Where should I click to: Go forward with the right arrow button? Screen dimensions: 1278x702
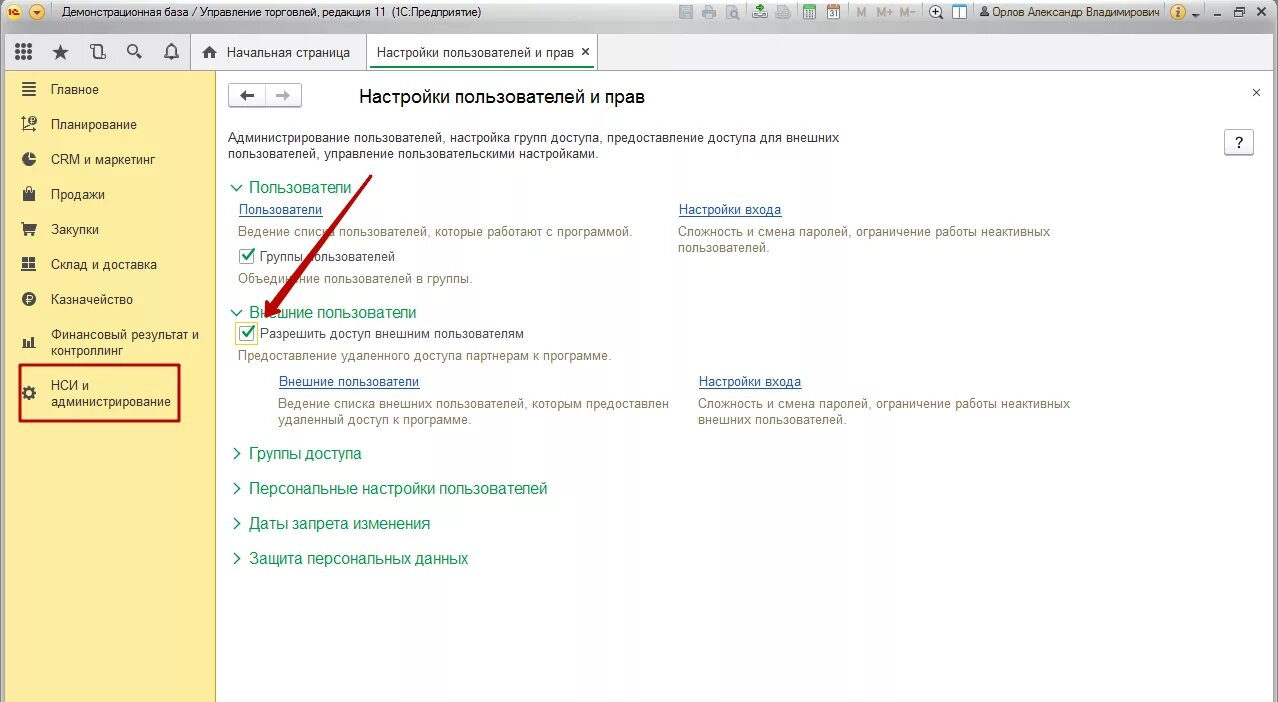coord(283,96)
